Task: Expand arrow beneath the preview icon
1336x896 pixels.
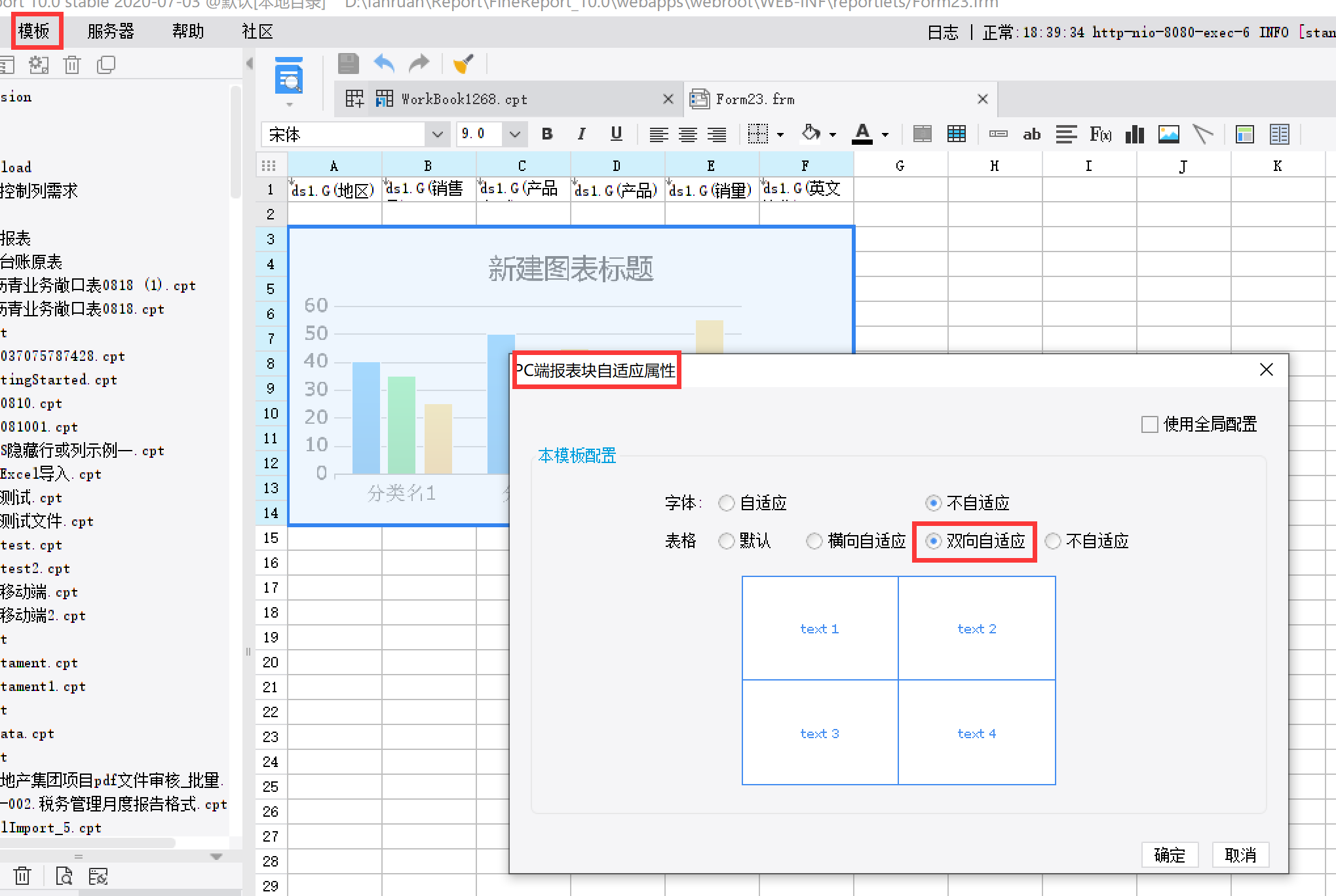Action: pos(289,104)
